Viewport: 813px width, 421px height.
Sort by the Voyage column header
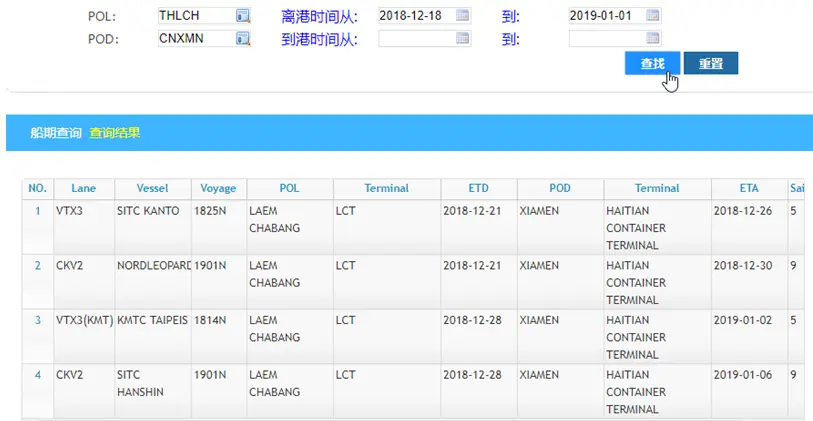(218, 188)
